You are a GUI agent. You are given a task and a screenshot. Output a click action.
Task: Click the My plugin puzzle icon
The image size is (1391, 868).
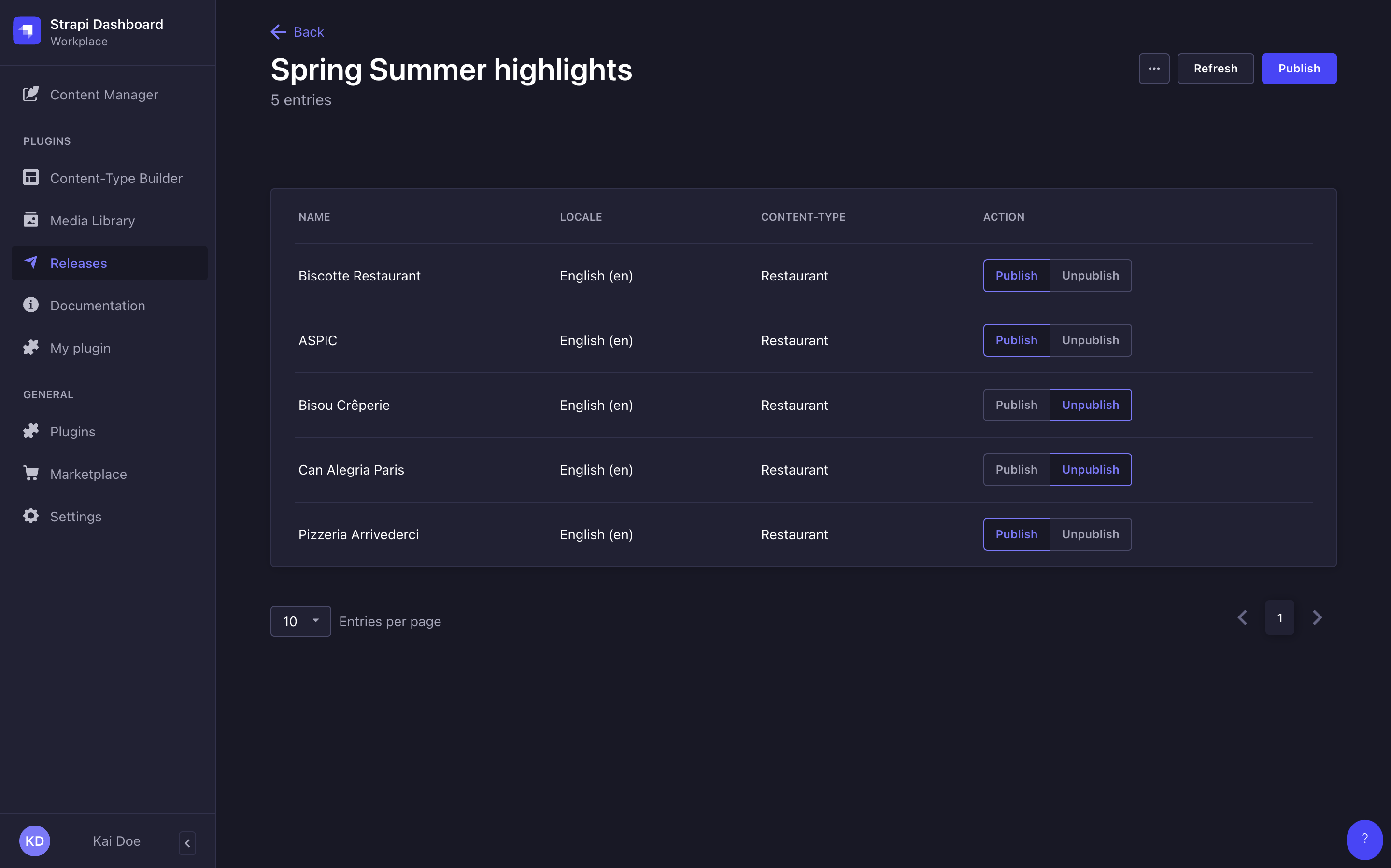tap(31, 347)
